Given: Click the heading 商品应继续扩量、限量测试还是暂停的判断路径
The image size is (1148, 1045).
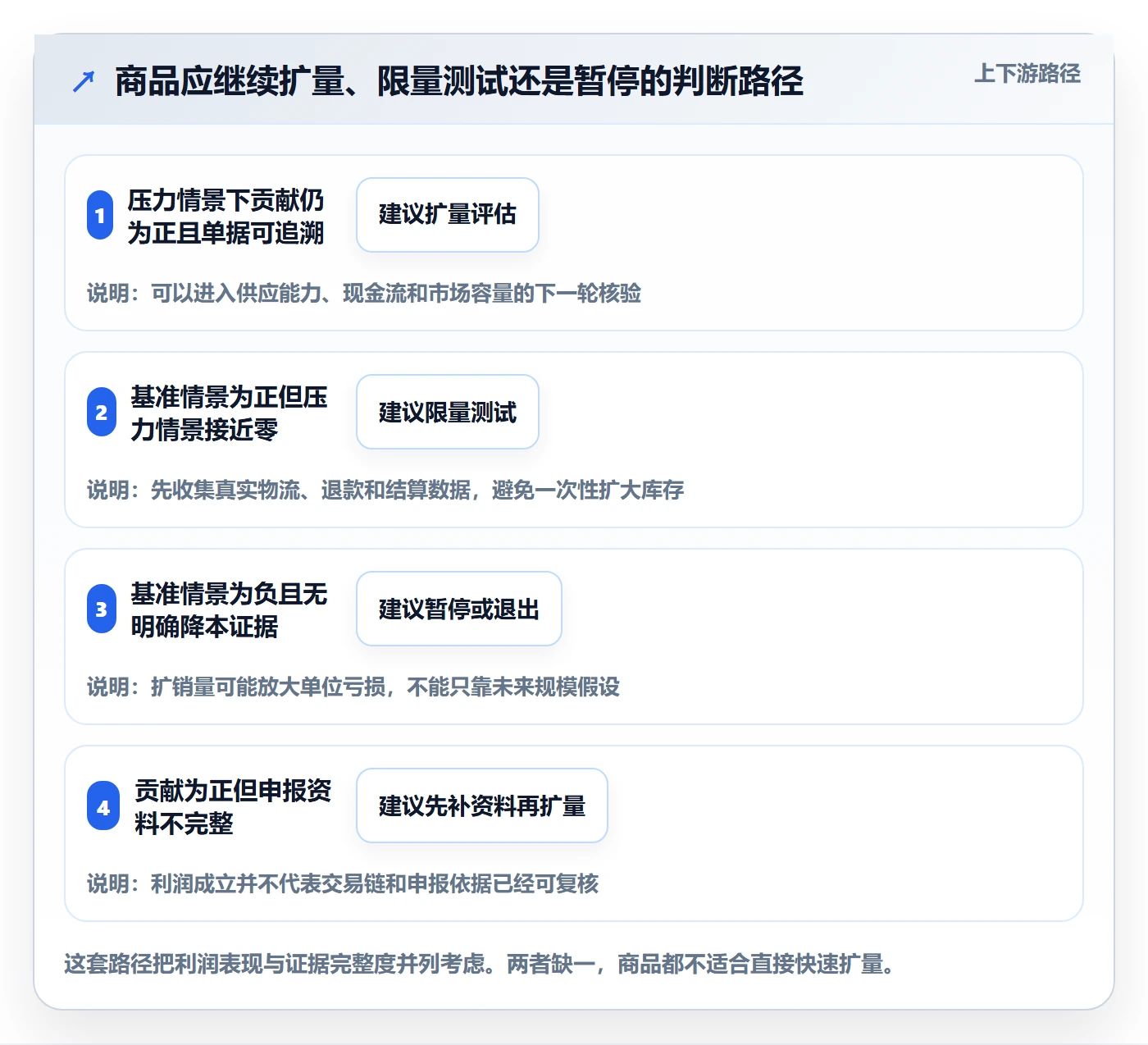Looking at the screenshot, I should 459,81.
